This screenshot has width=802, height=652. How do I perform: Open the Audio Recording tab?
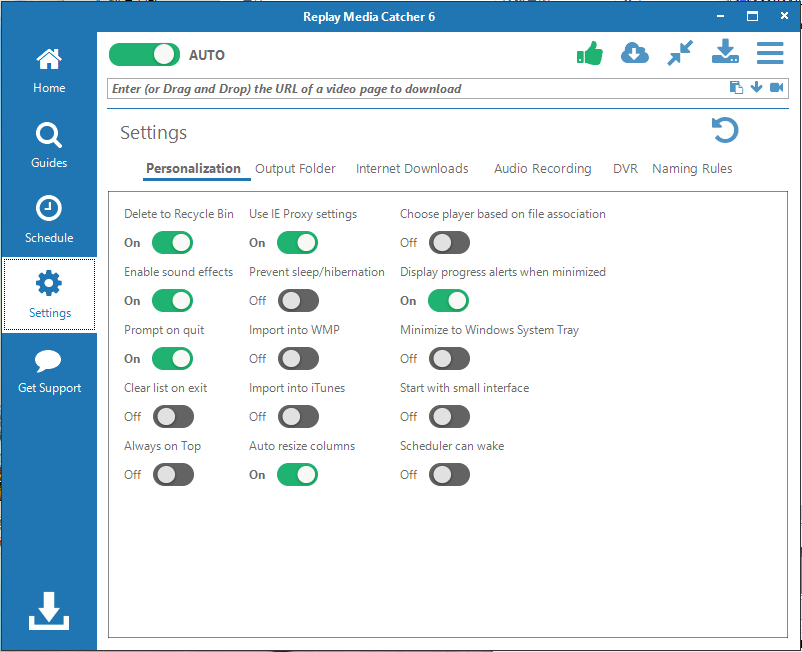pos(542,169)
